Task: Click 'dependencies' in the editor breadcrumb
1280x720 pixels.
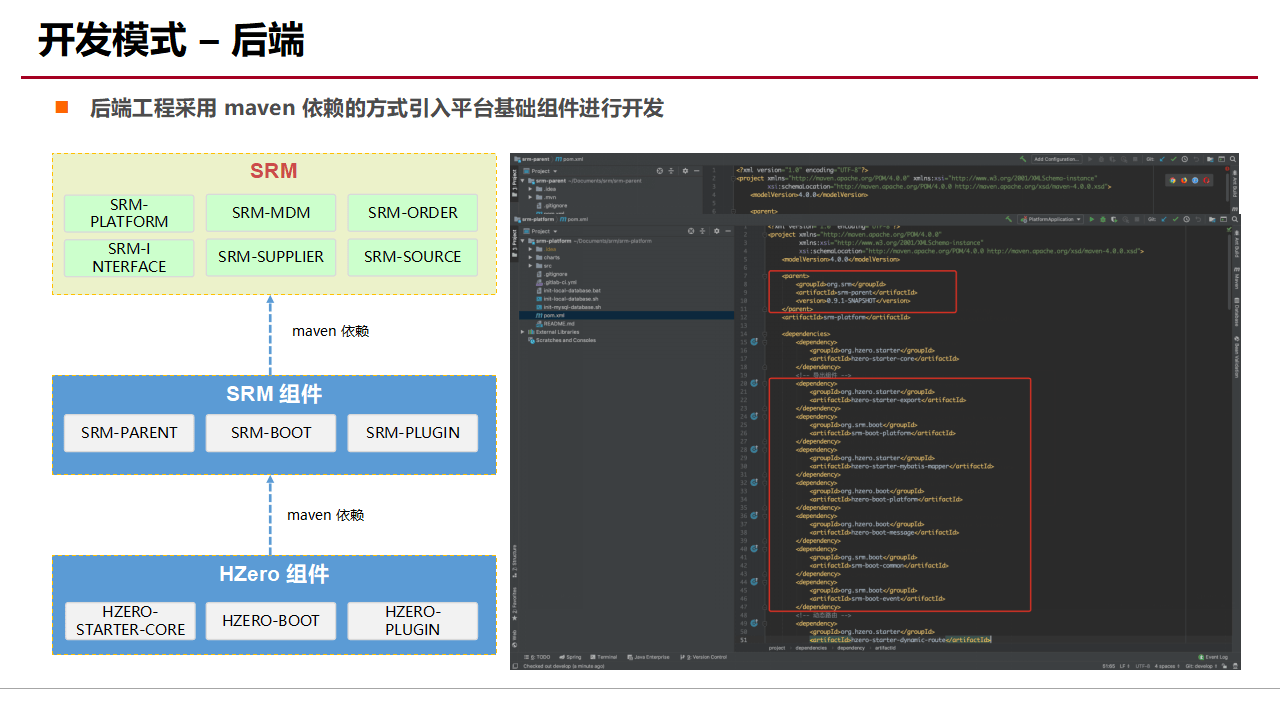Action: coord(811,648)
